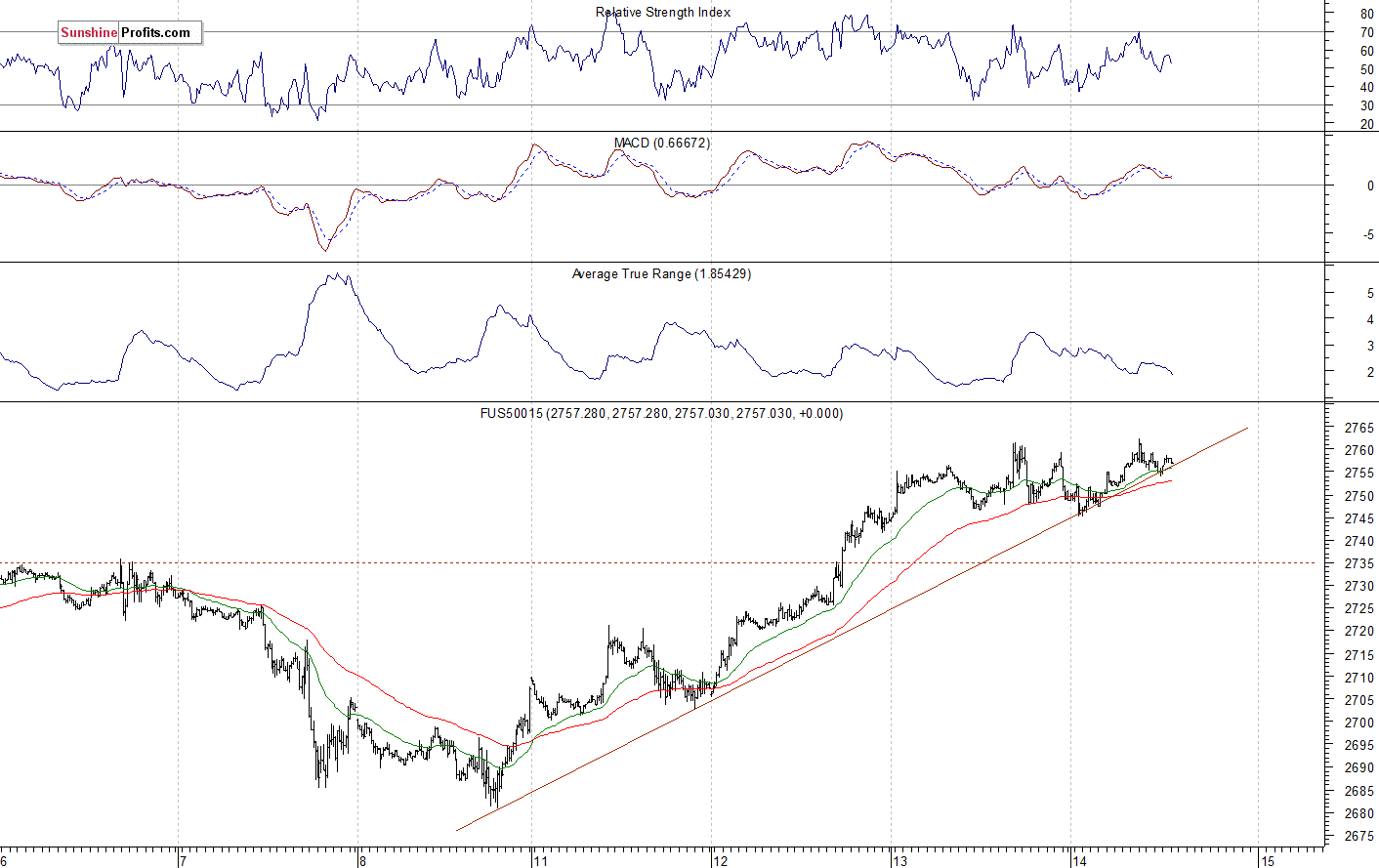Viewport: 1379px width, 868px height.
Task: Click date label 6 on time axis
Action: (3, 861)
